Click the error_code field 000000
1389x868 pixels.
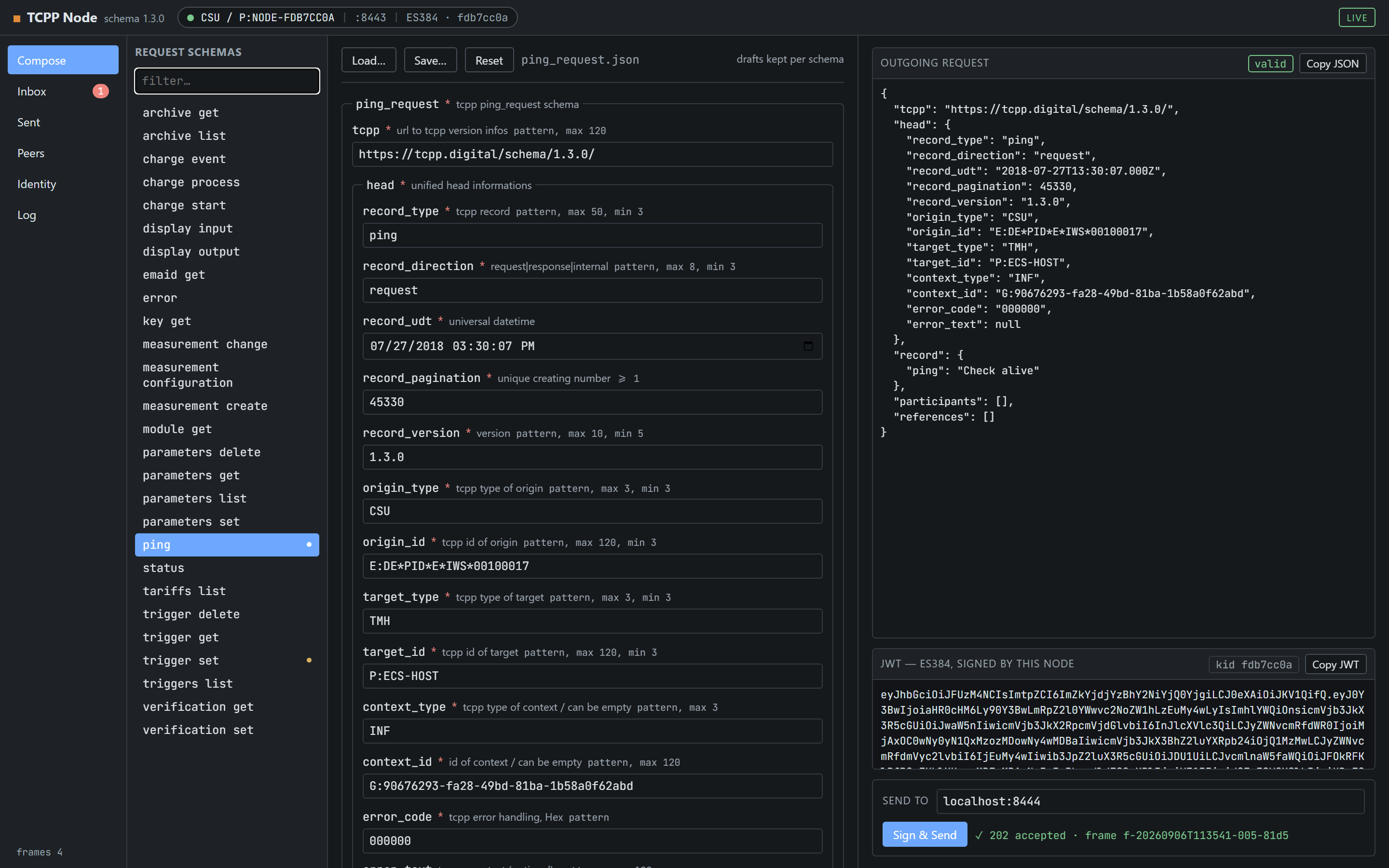coord(592,841)
